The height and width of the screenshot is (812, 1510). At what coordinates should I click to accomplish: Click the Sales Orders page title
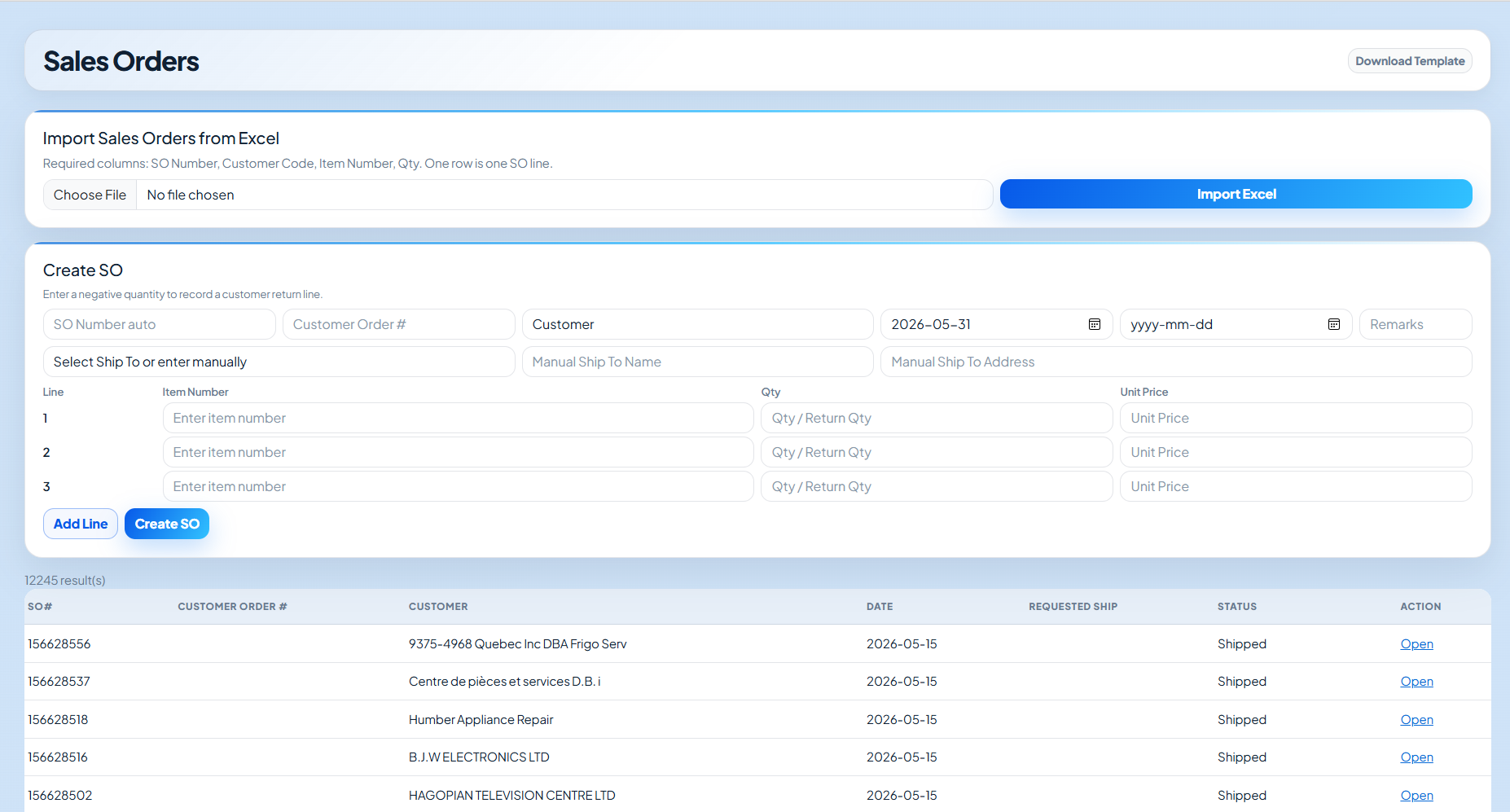point(121,61)
